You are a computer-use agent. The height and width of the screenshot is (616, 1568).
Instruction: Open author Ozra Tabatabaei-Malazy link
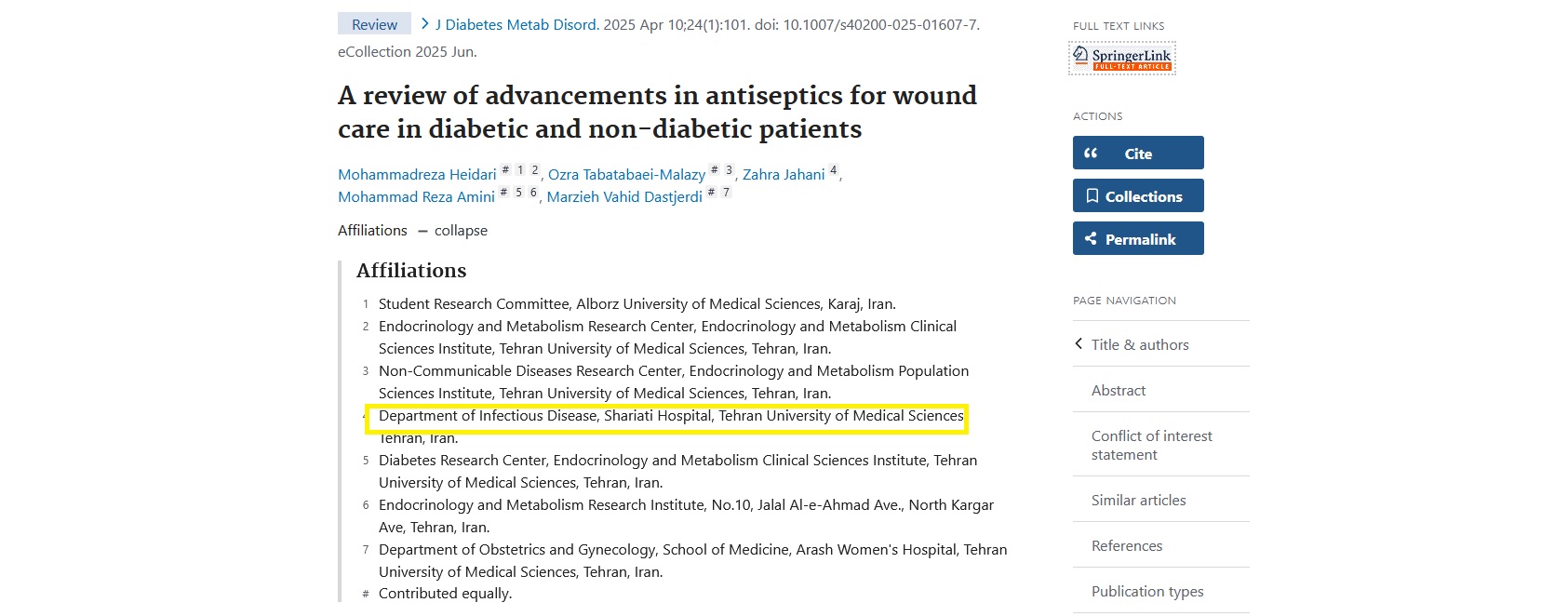pyautogui.click(x=626, y=175)
